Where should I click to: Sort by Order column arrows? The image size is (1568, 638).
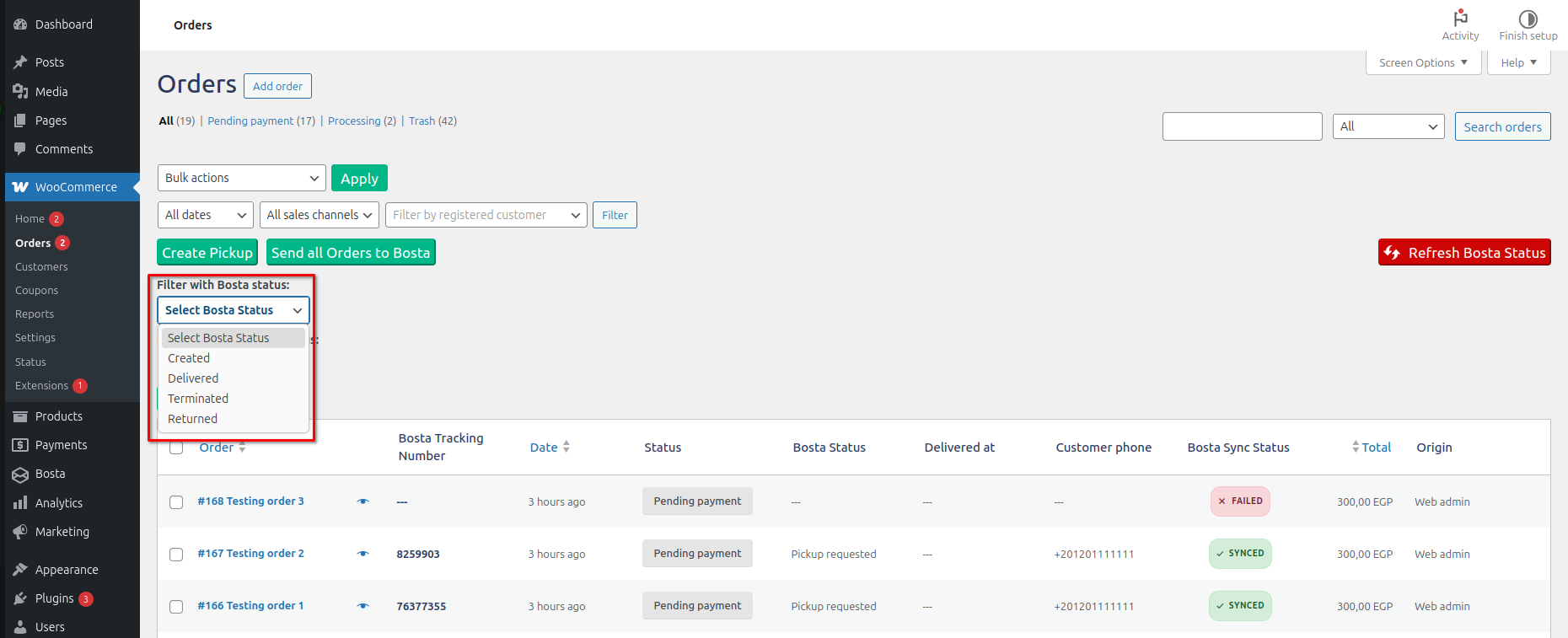[x=242, y=447]
